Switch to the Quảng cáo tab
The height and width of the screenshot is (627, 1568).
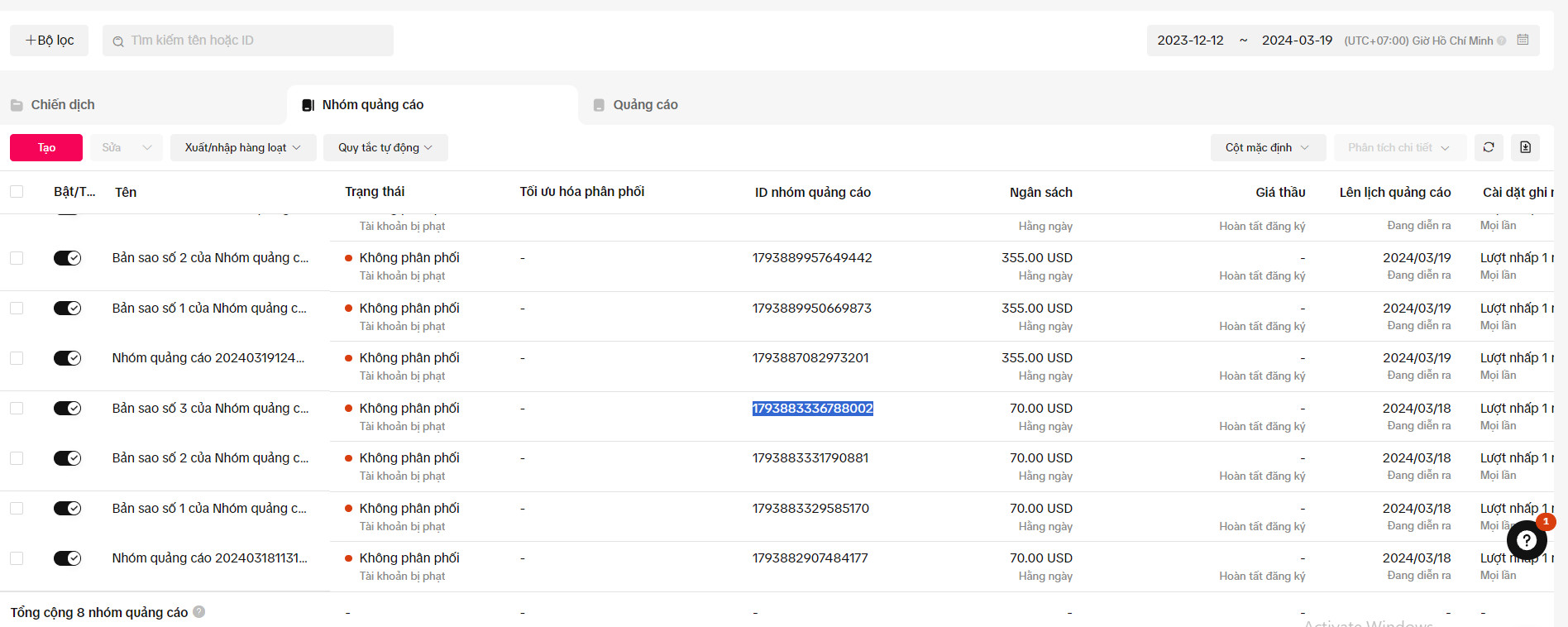[645, 105]
